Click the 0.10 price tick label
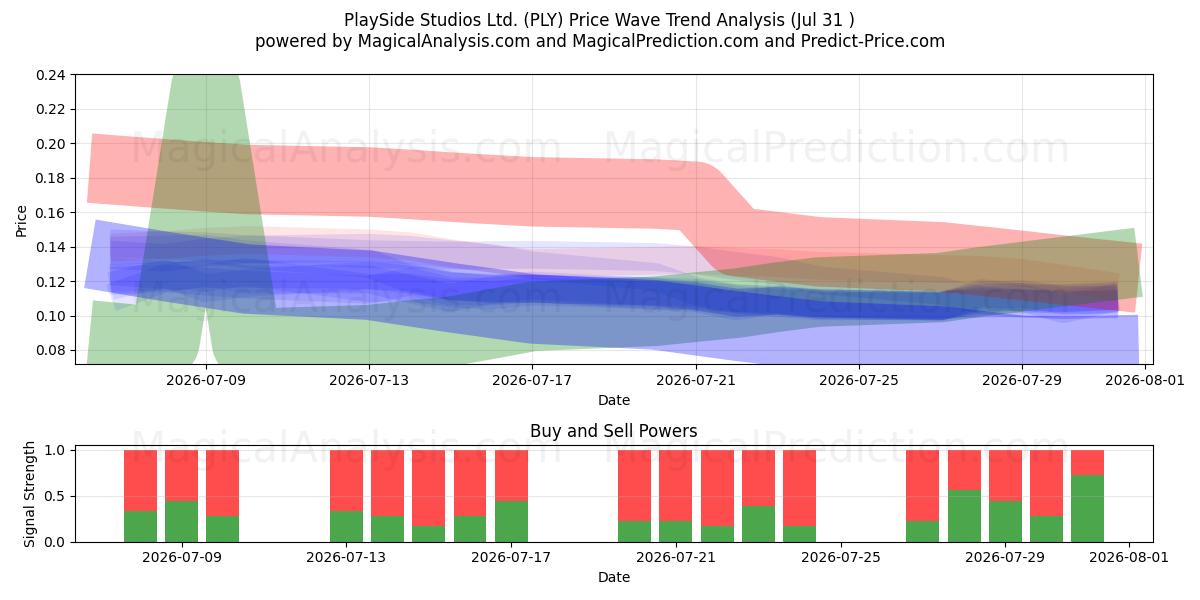Viewport: 1200px width, 600px height. [50, 316]
